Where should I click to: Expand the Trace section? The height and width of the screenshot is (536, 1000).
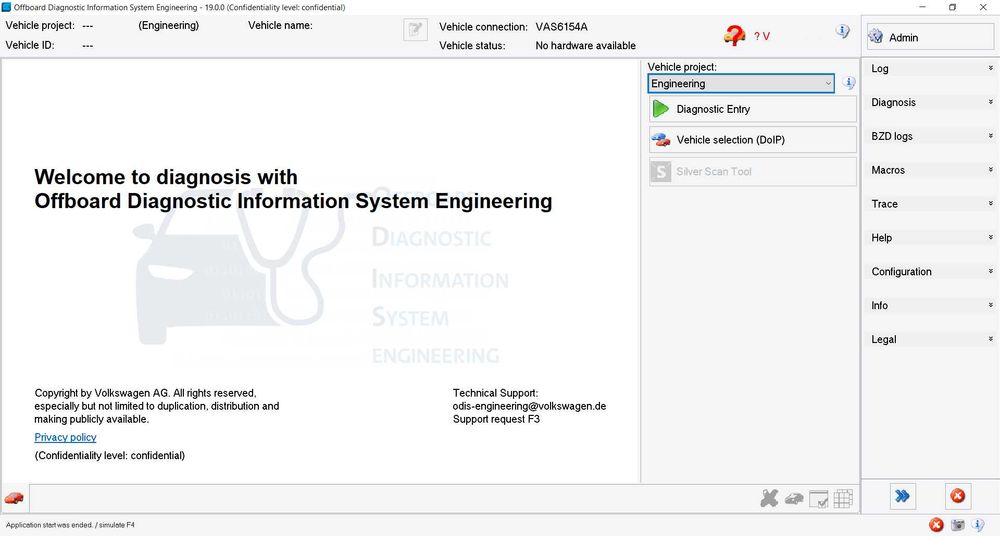pyautogui.click(x=931, y=204)
